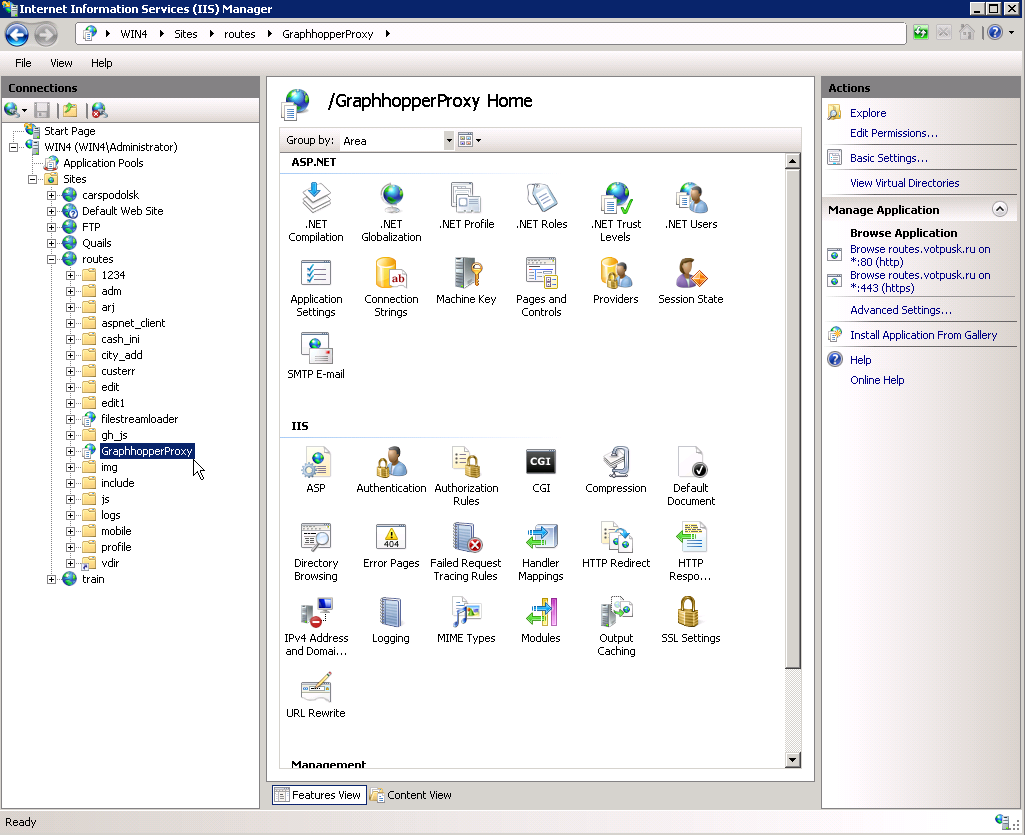Screen dimensions: 1025x835
Task: Expand the GraphhopperProxy tree node
Action: 70,451
